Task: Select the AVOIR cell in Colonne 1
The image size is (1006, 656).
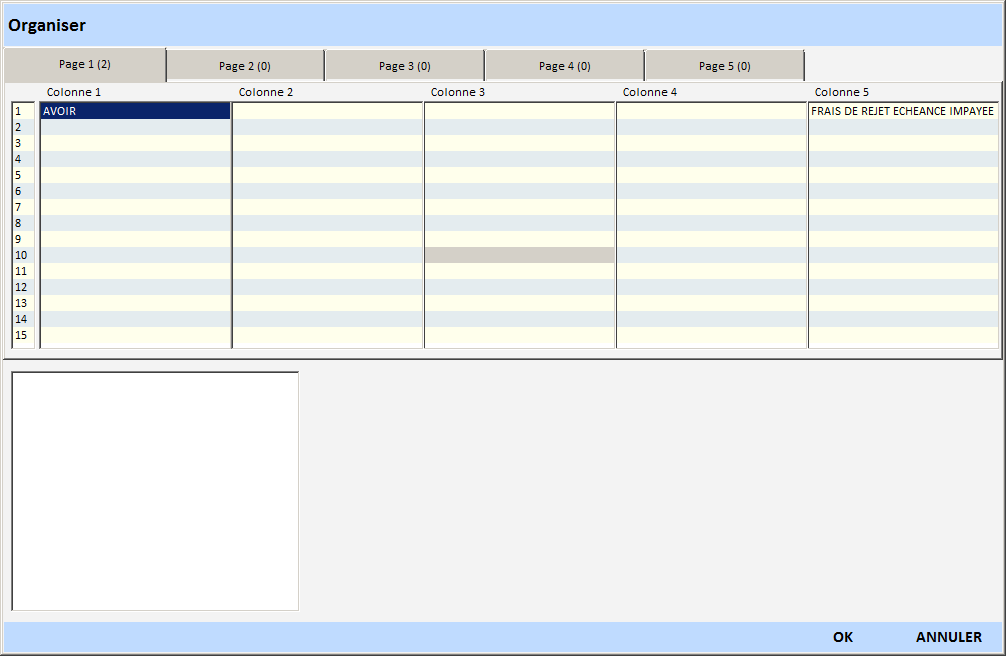Action: (x=135, y=111)
